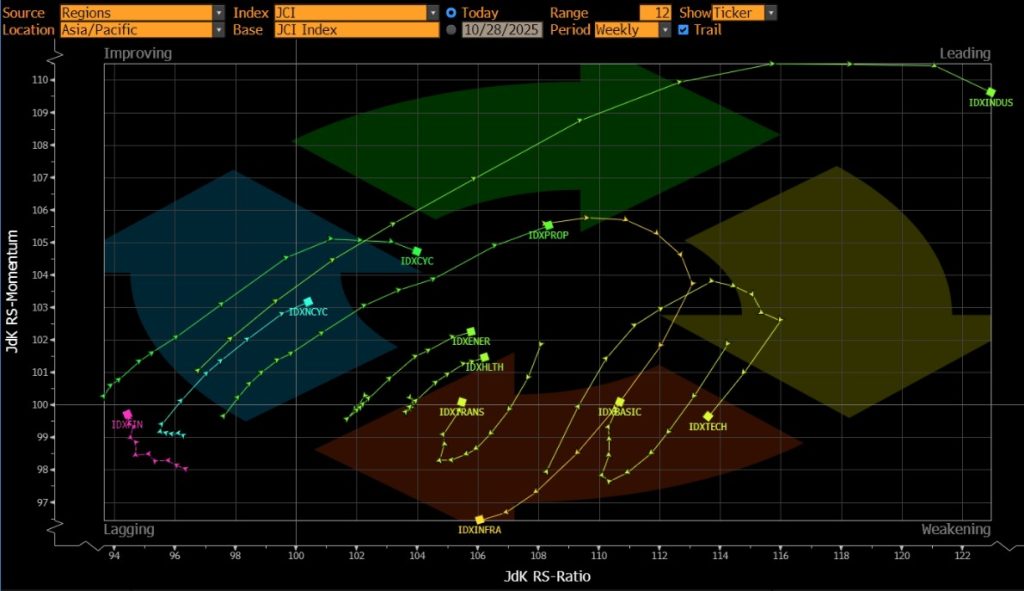The height and width of the screenshot is (591, 1024).
Task: Click the Range value field
Action: [x=655, y=13]
